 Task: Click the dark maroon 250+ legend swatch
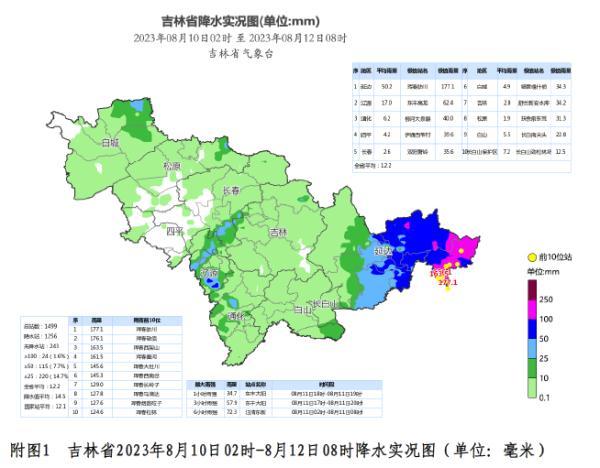point(531,288)
